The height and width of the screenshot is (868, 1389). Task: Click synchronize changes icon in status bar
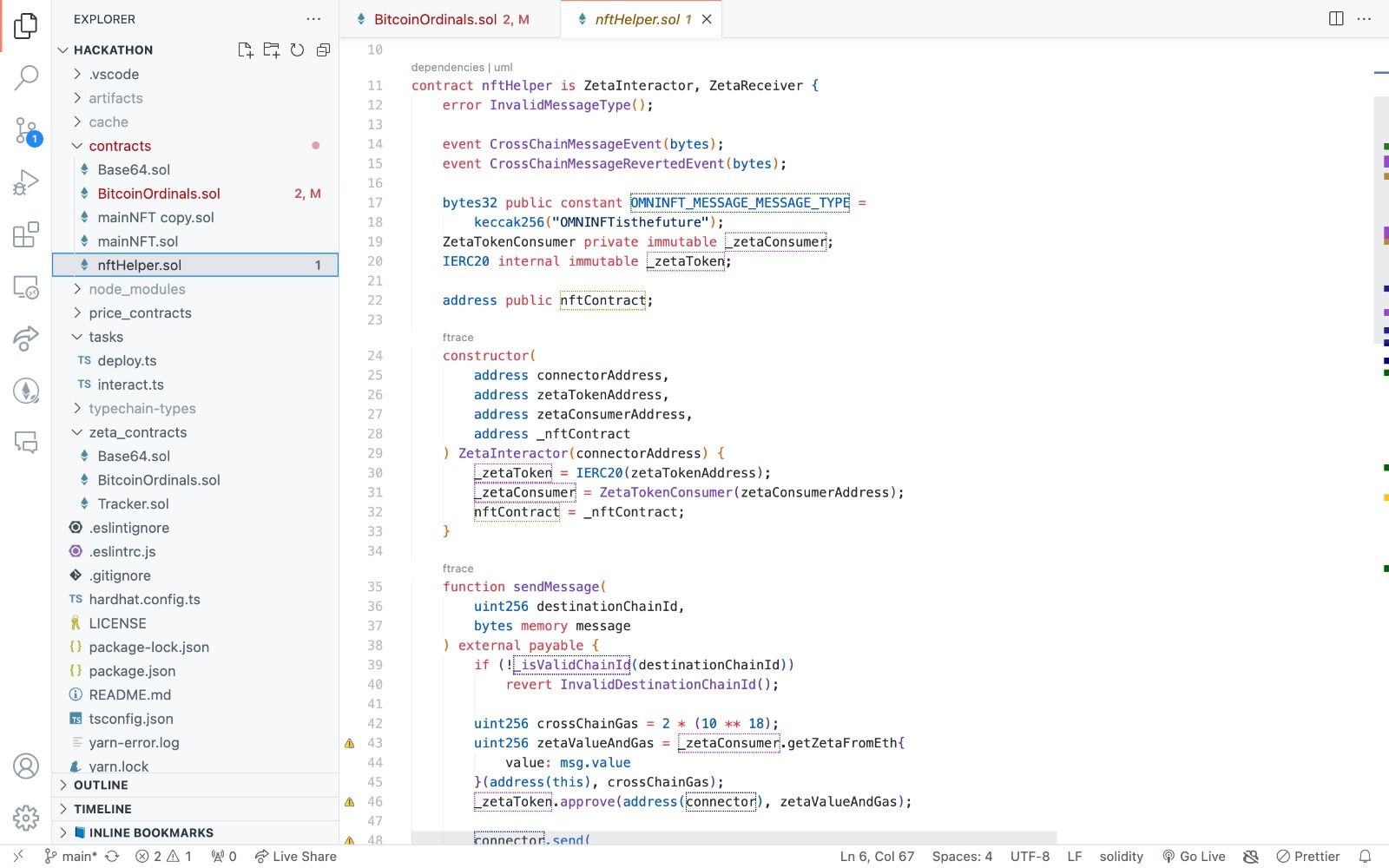112,856
